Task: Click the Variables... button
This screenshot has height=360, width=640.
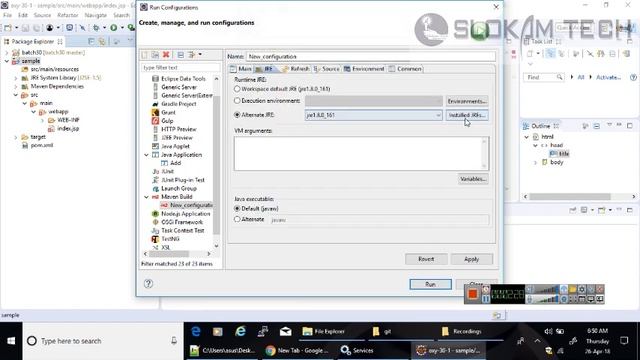Action: [473, 179]
